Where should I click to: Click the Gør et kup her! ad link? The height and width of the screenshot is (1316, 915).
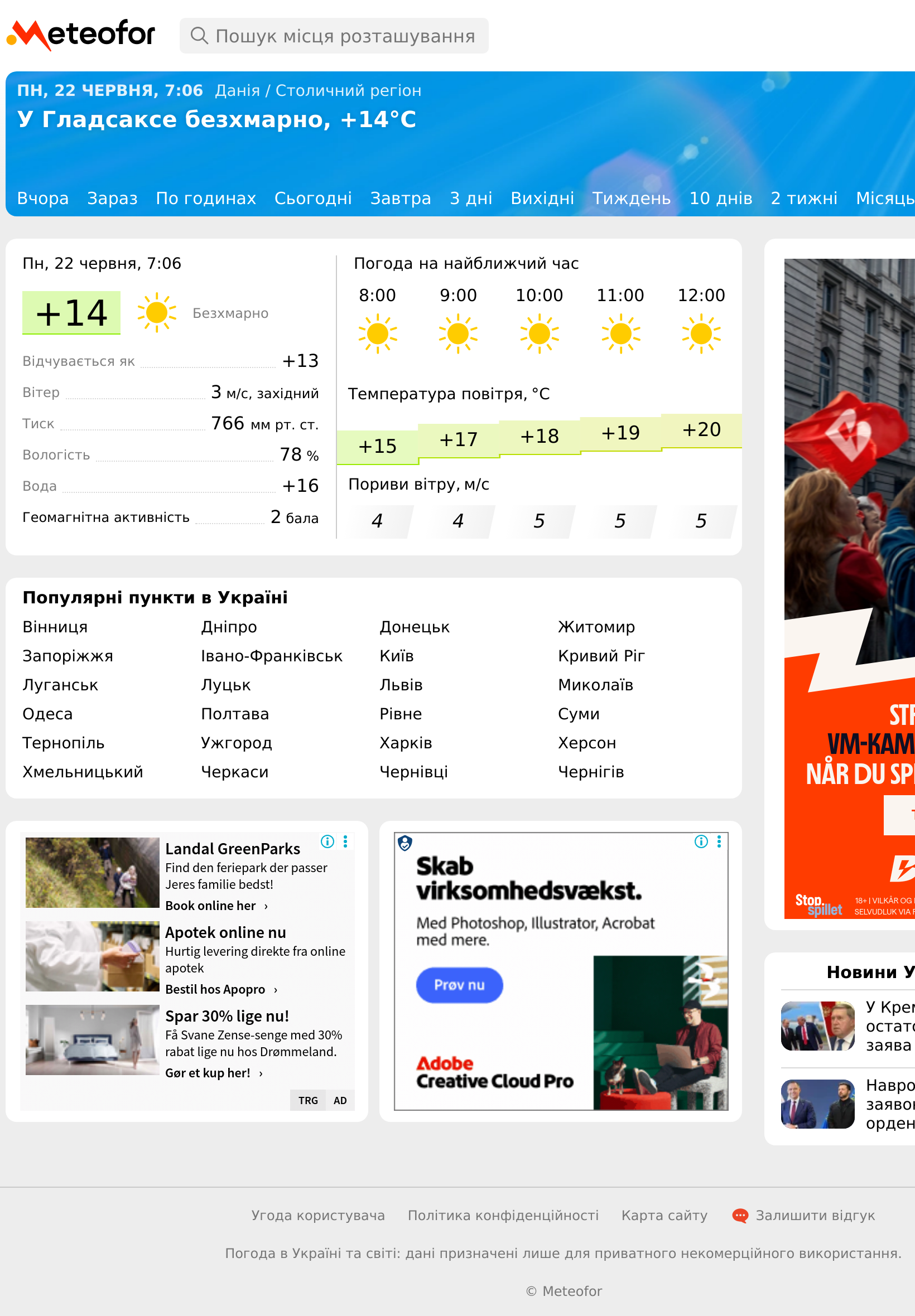214,1073
